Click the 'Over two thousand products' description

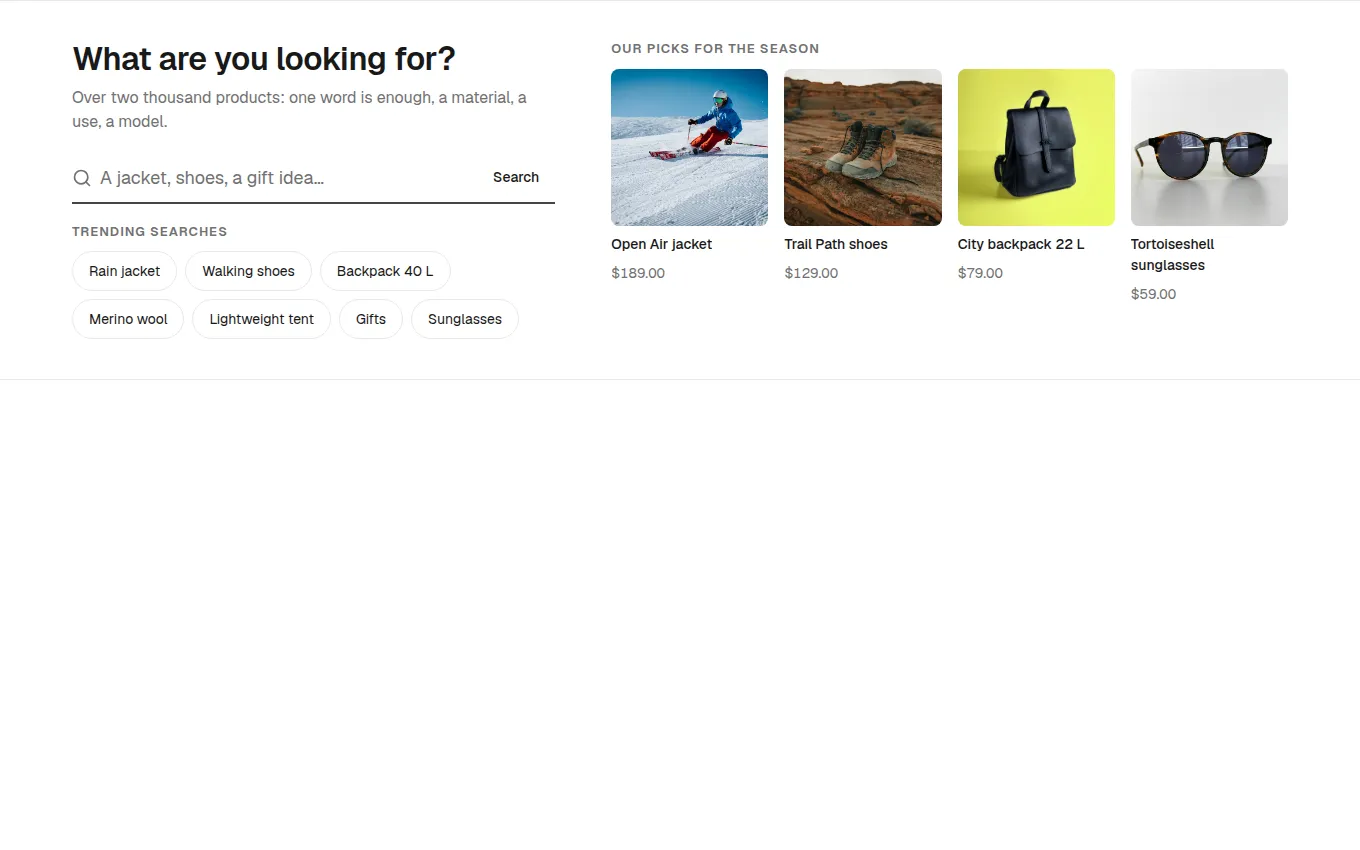click(299, 110)
